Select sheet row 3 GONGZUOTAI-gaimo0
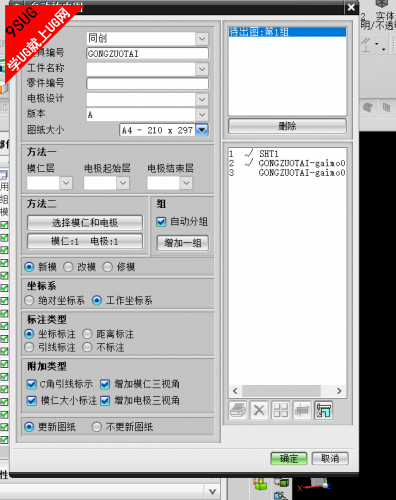The image size is (396, 500). pos(287,173)
